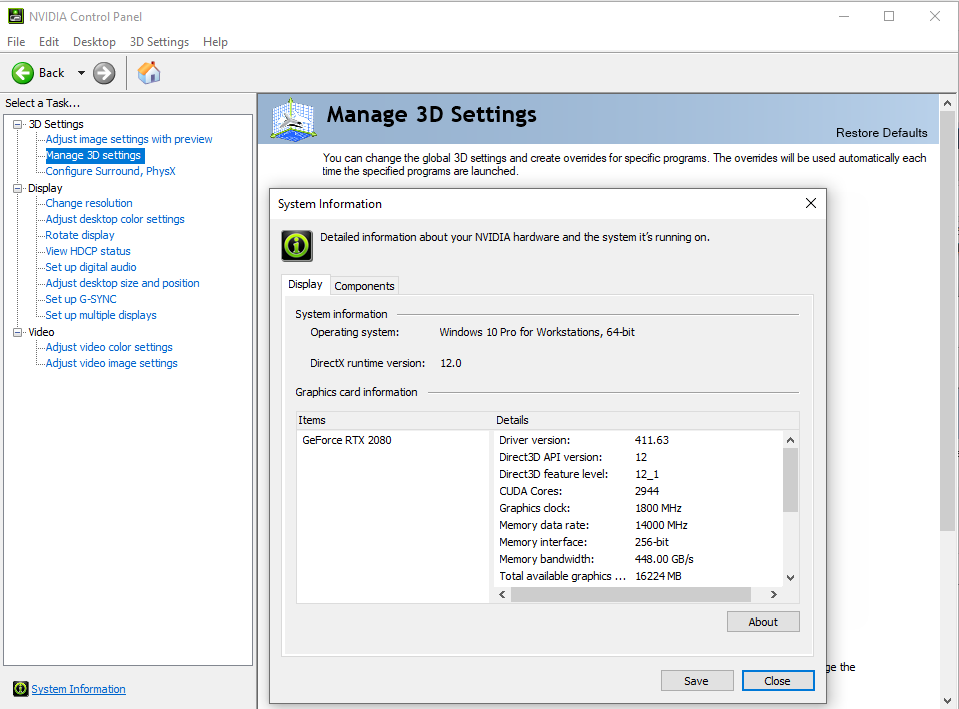This screenshot has height=709, width=959.
Task: Click the About button
Action: coord(763,622)
